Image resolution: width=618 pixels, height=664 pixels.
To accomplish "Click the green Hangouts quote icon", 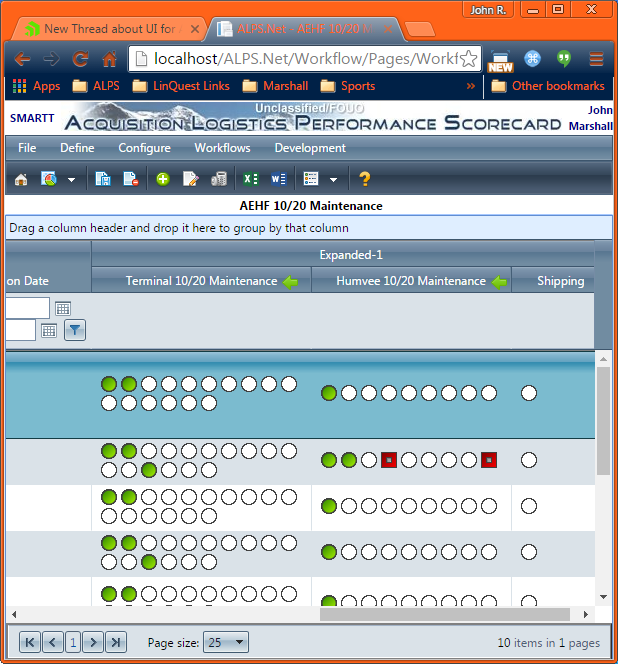I will click(x=564, y=58).
